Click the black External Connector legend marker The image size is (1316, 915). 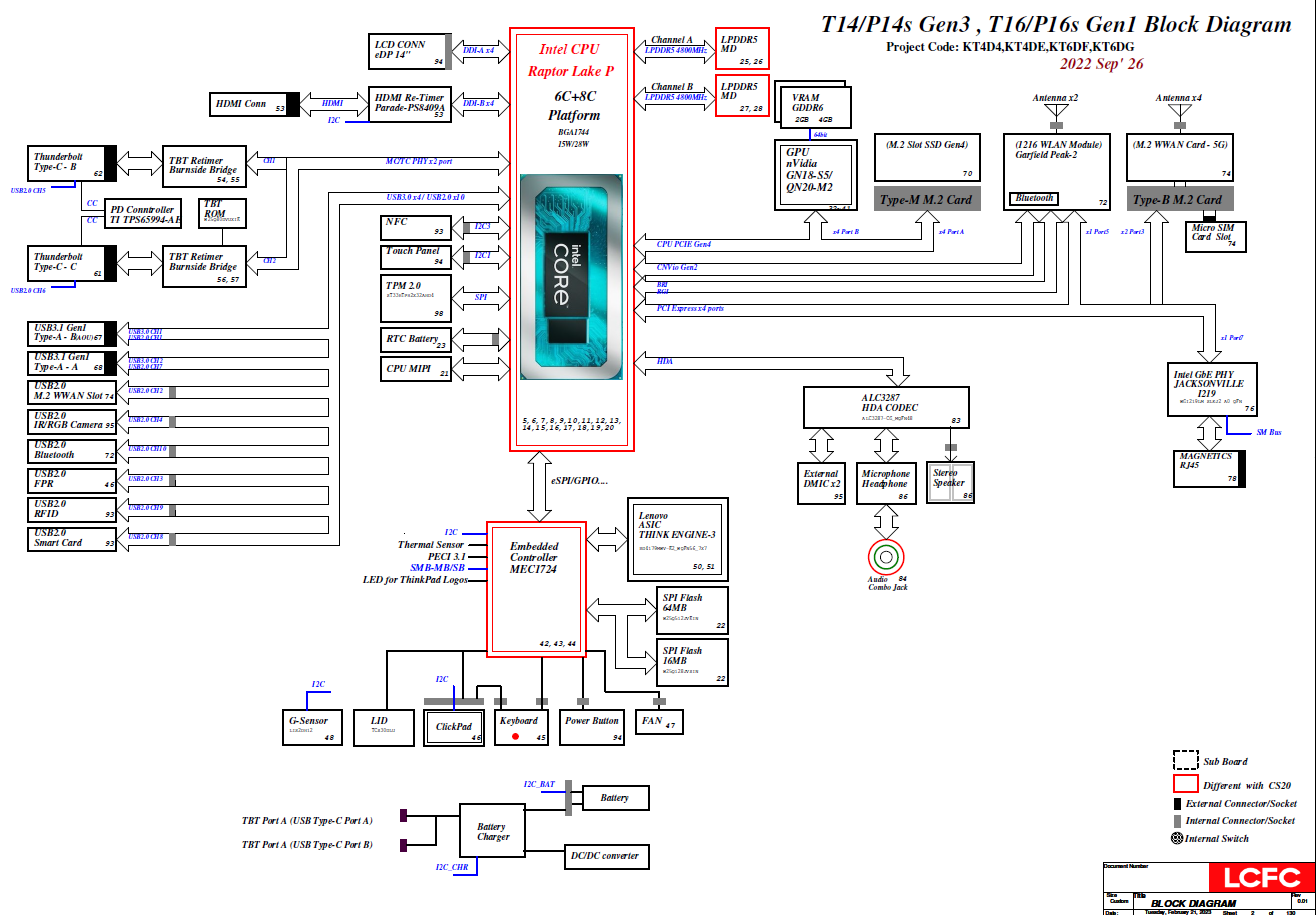tap(1177, 803)
